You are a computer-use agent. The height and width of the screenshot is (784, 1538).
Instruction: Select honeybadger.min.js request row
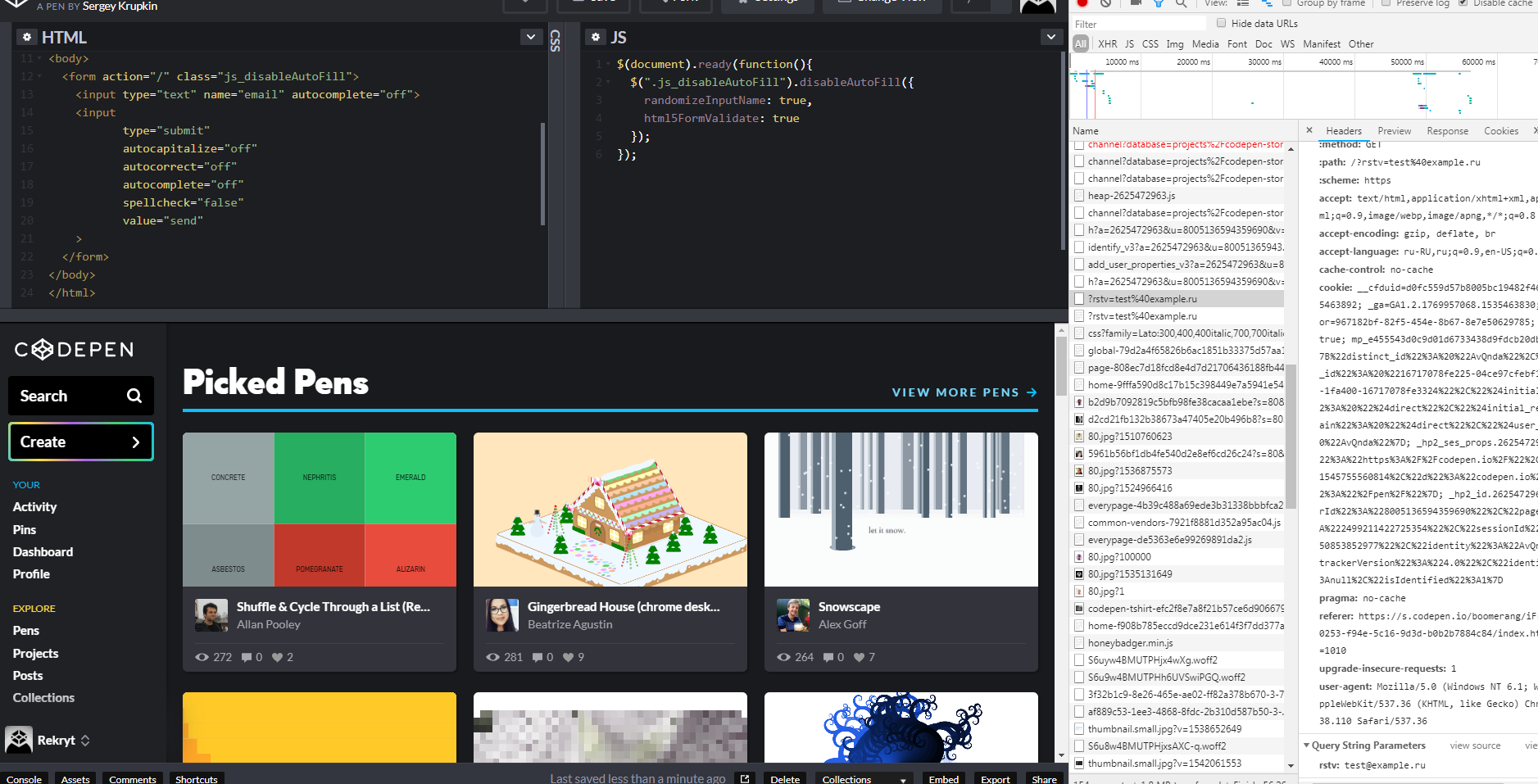(x=1178, y=643)
